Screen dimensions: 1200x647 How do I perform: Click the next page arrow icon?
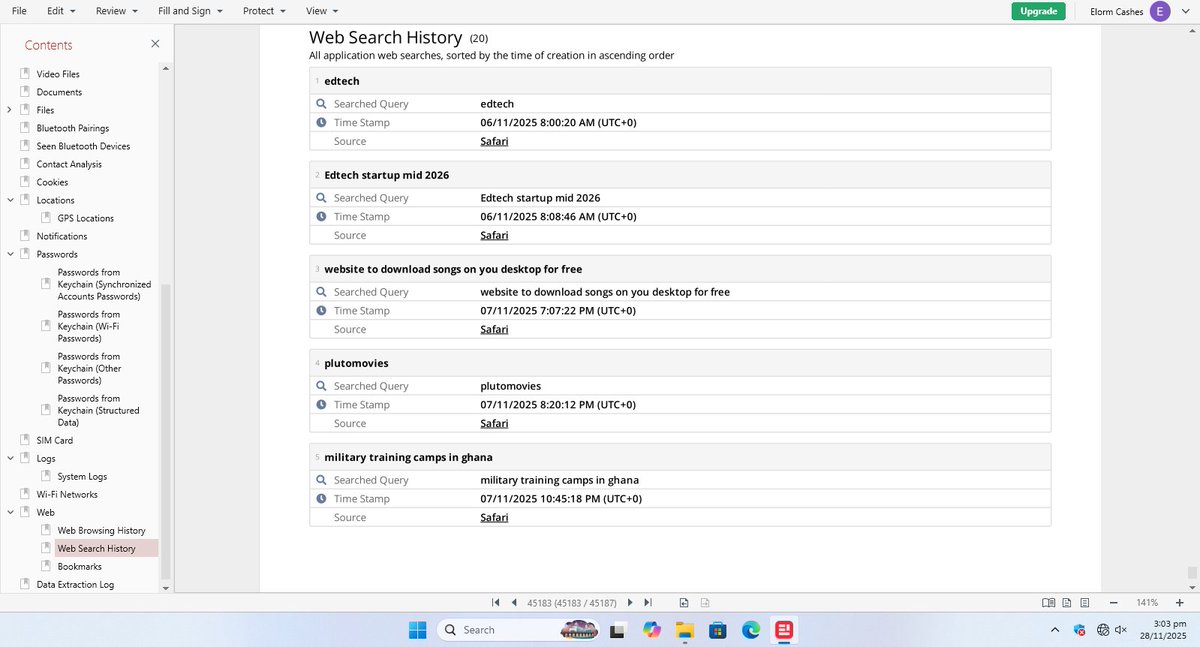pyautogui.click(x=630, y=602)
